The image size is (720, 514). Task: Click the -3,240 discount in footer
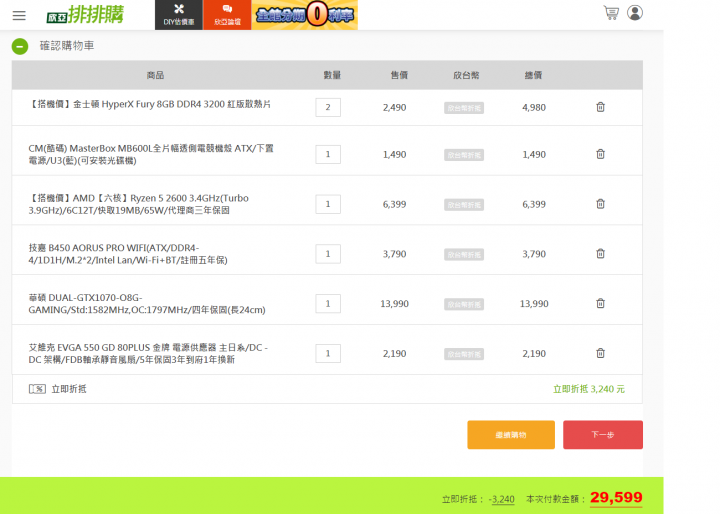pos(501,499)
